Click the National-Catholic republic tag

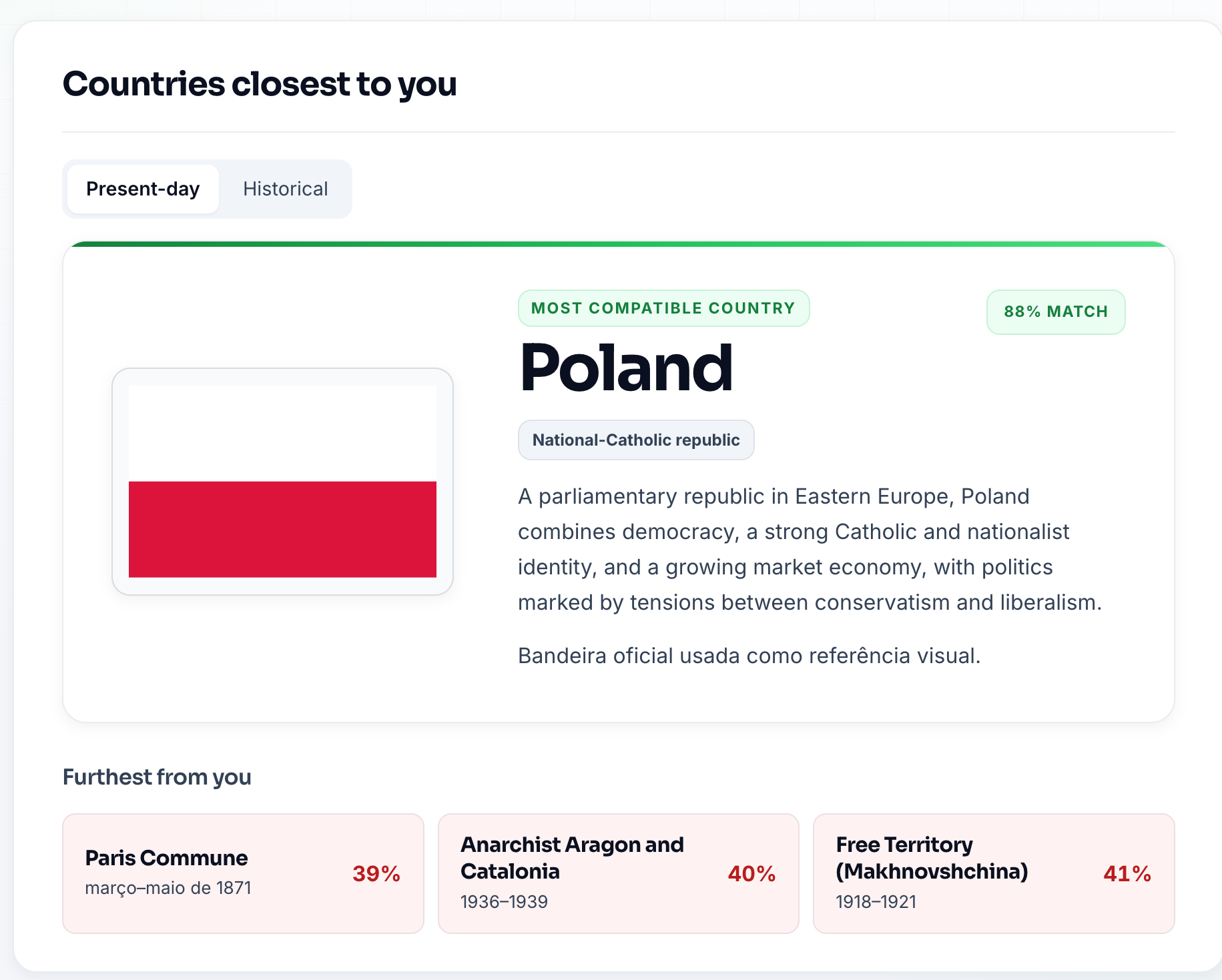pos(636,440)
